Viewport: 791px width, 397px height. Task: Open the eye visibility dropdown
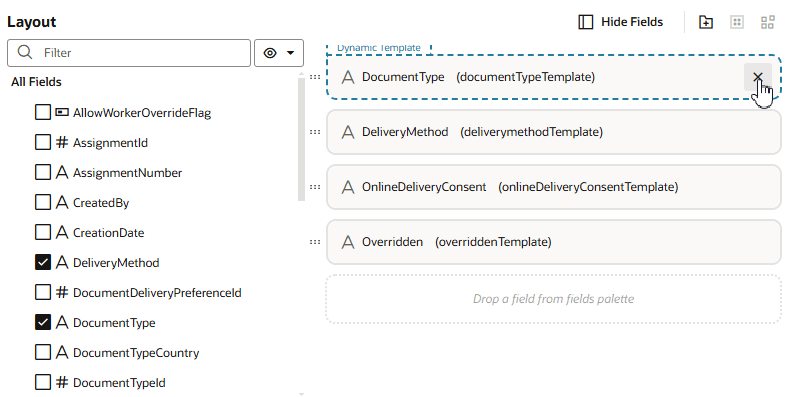pos(279,53)
